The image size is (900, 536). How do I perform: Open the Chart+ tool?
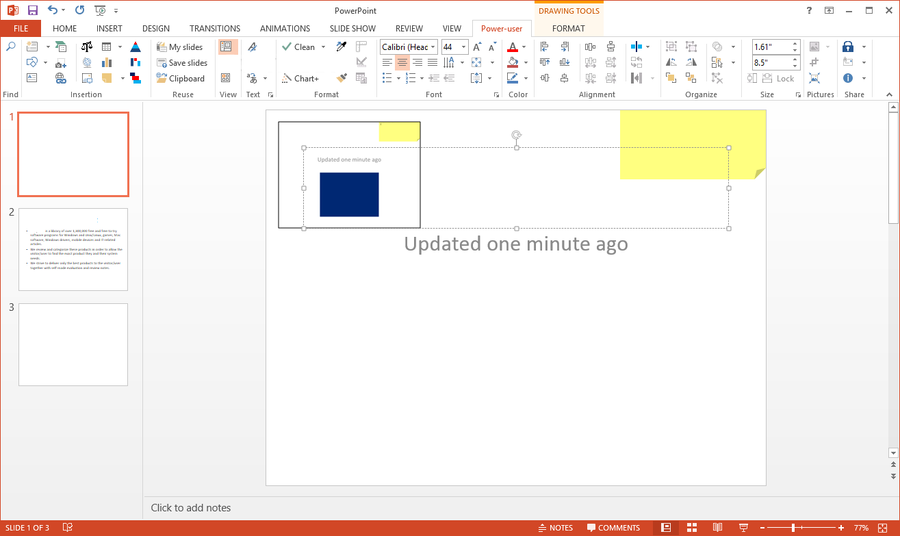point(299,78)
